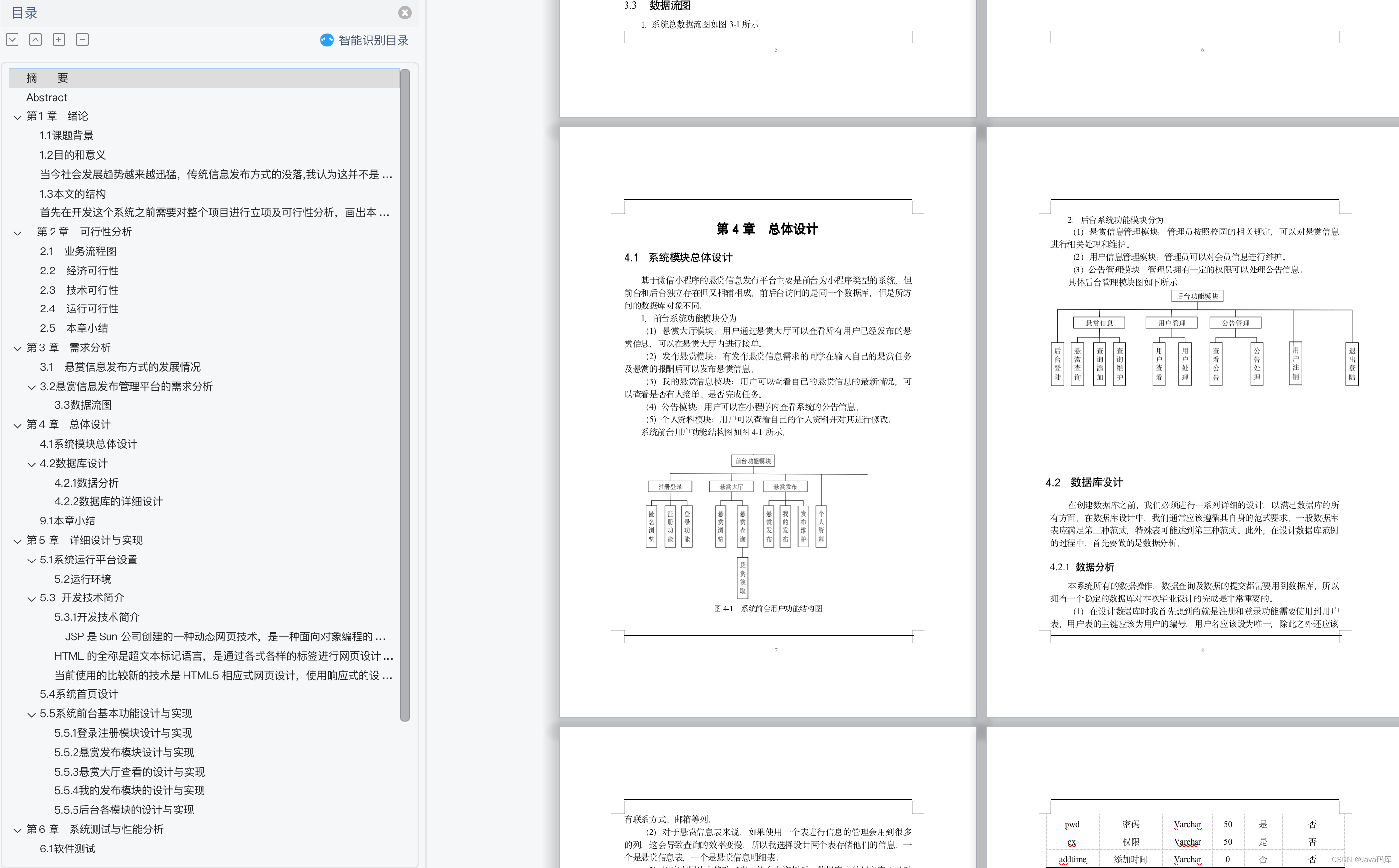The height and width of the screenshot is (868, 1399).
Task: Open 3.3数据流图 outline entry
Action: point(83,405)
